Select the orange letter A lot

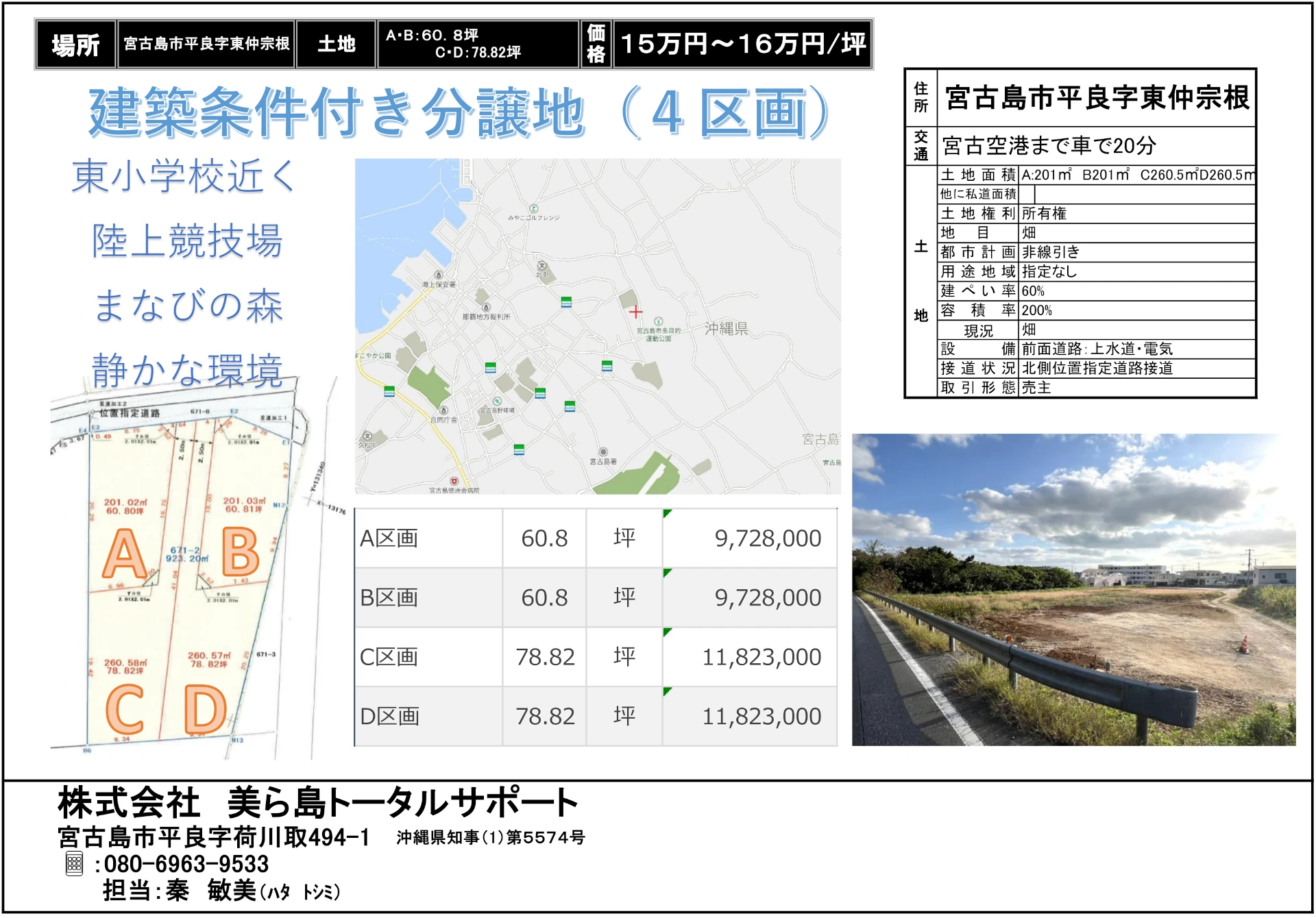124,554
